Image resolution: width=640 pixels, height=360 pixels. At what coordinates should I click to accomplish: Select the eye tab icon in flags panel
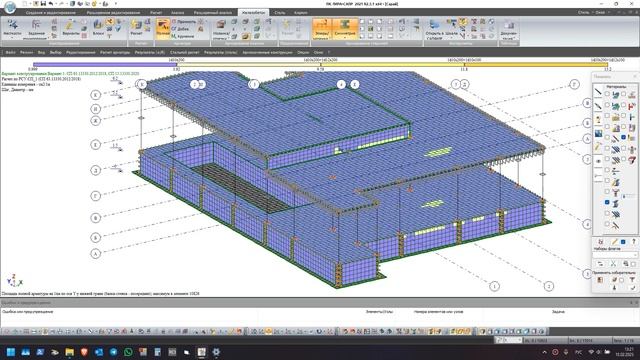(x=598, y=161)
